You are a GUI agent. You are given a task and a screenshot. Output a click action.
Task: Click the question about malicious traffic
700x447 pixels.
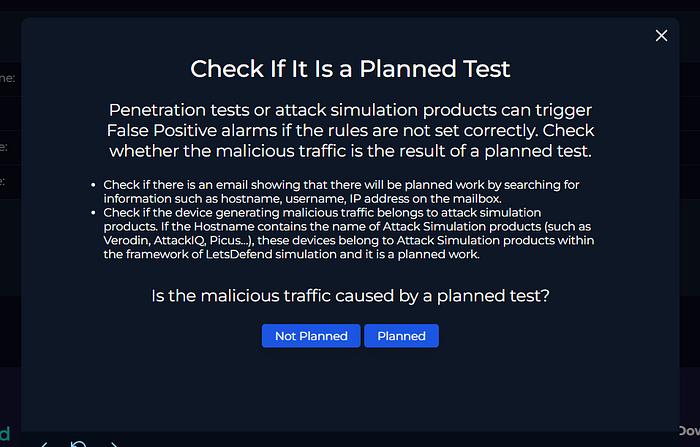pyautogui.click(x=350, y=296)
